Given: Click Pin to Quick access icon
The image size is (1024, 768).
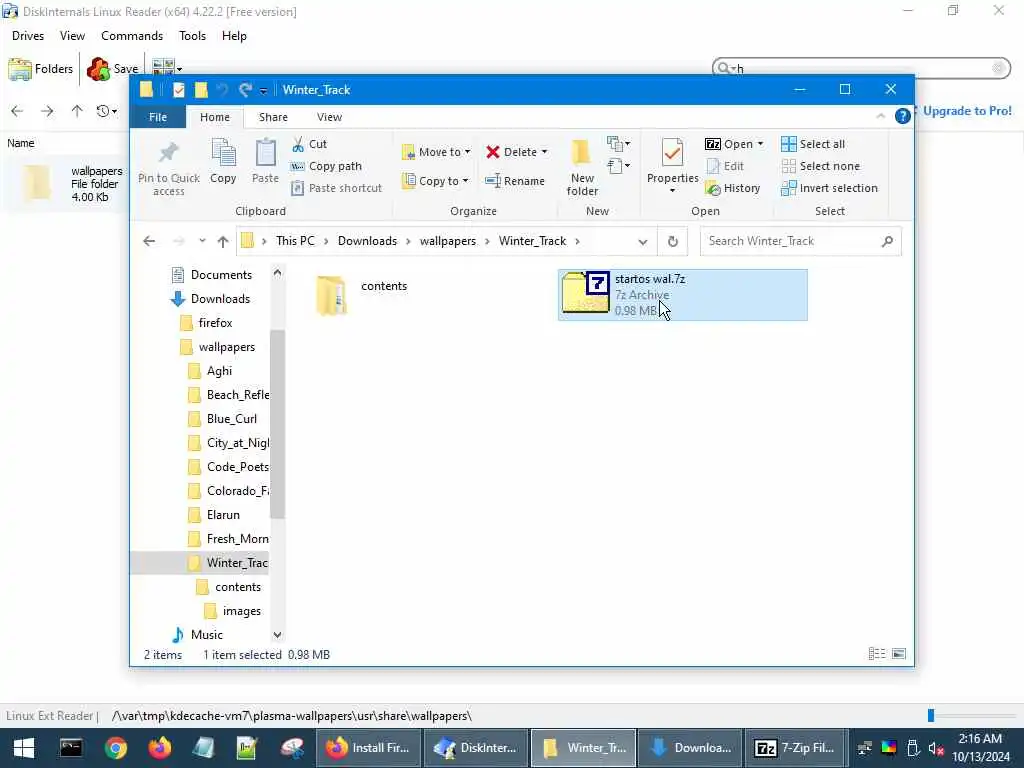Looking at the screenshot, I should tap(168, 153).
